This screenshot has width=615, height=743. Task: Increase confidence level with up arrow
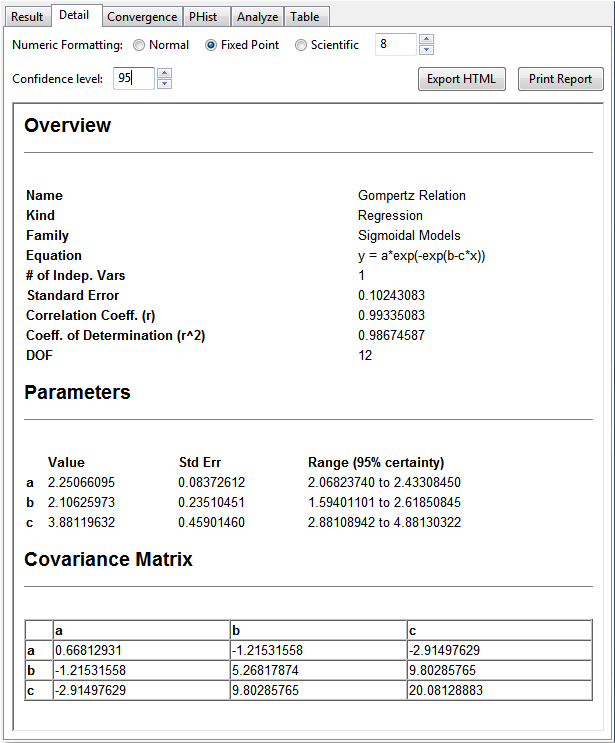[164, 73]
